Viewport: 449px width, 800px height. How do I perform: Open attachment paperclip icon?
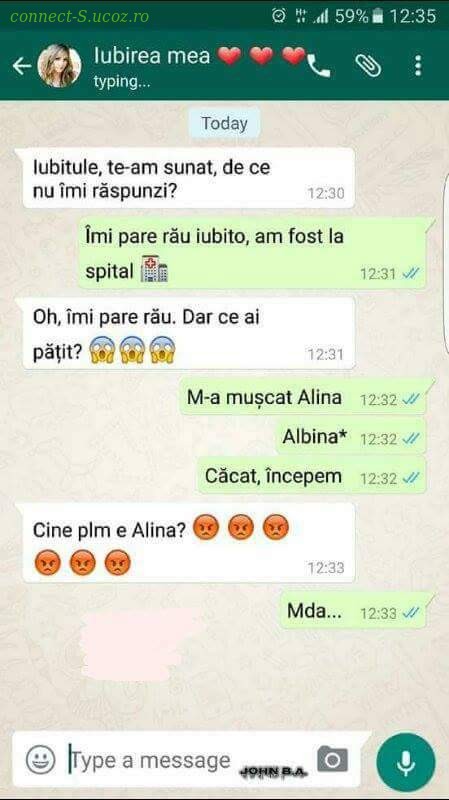pos(368,66)
